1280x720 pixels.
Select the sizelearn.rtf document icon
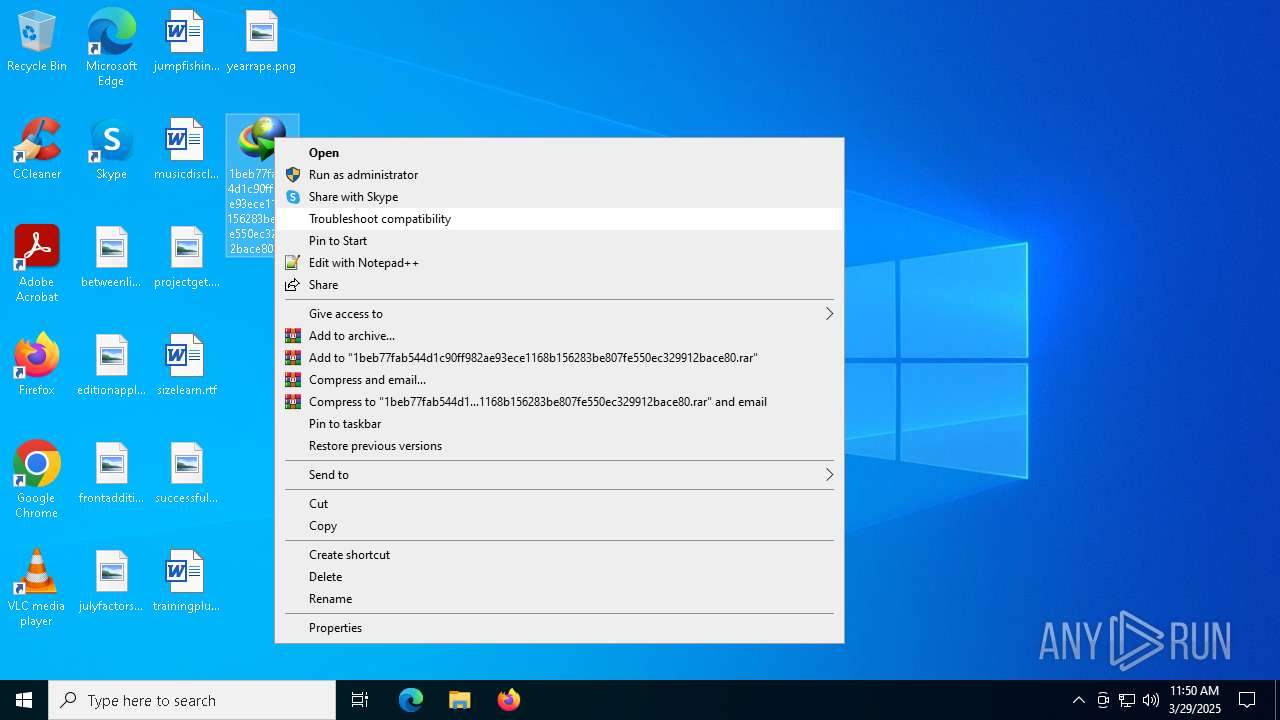[186, 366]
